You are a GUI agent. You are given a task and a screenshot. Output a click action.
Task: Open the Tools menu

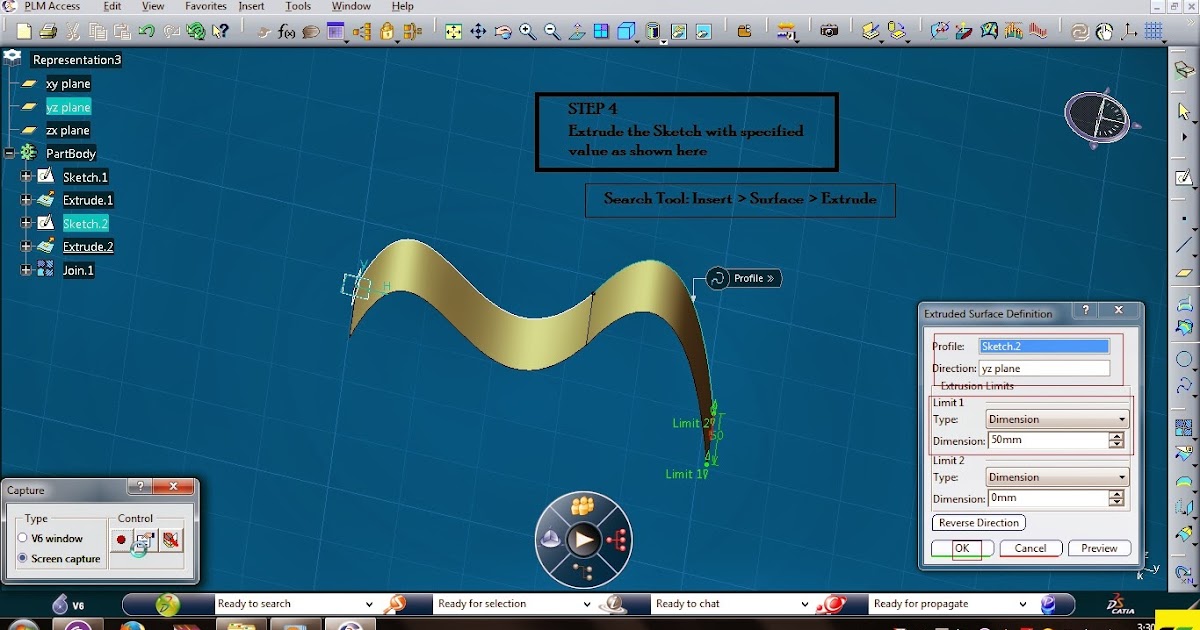pos(297,6)
